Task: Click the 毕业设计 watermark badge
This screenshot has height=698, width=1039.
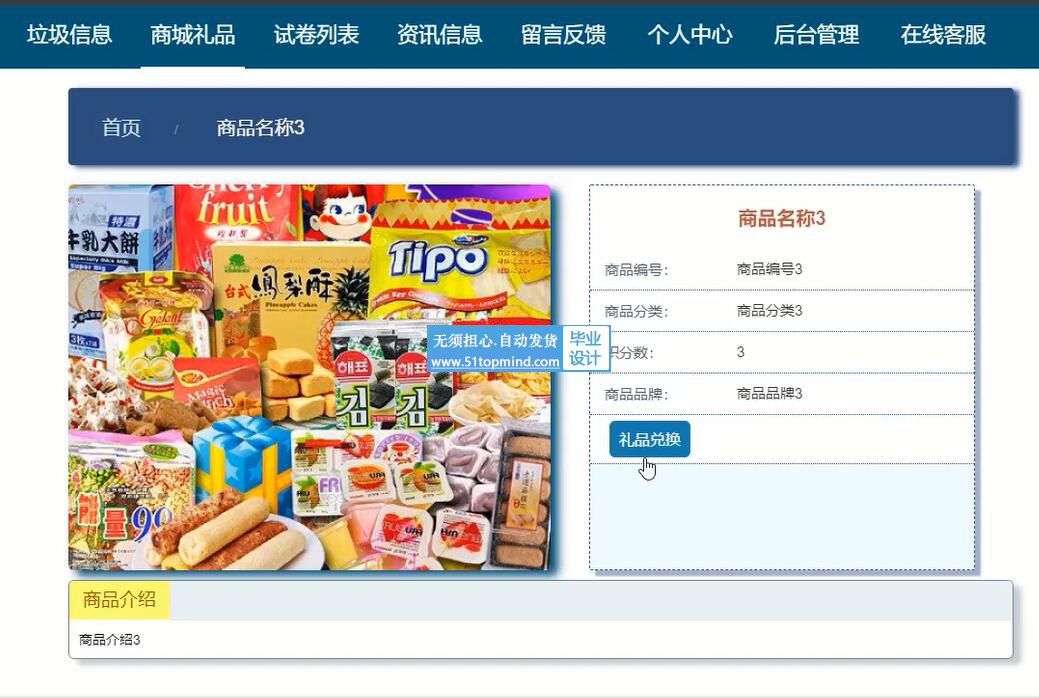Action: tap(585, 349)
